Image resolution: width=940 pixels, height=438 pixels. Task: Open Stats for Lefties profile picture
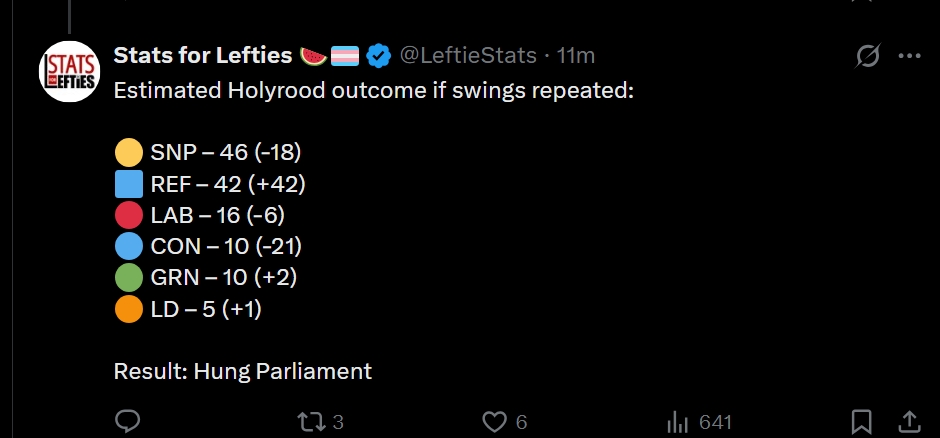[x=70, y=71]
